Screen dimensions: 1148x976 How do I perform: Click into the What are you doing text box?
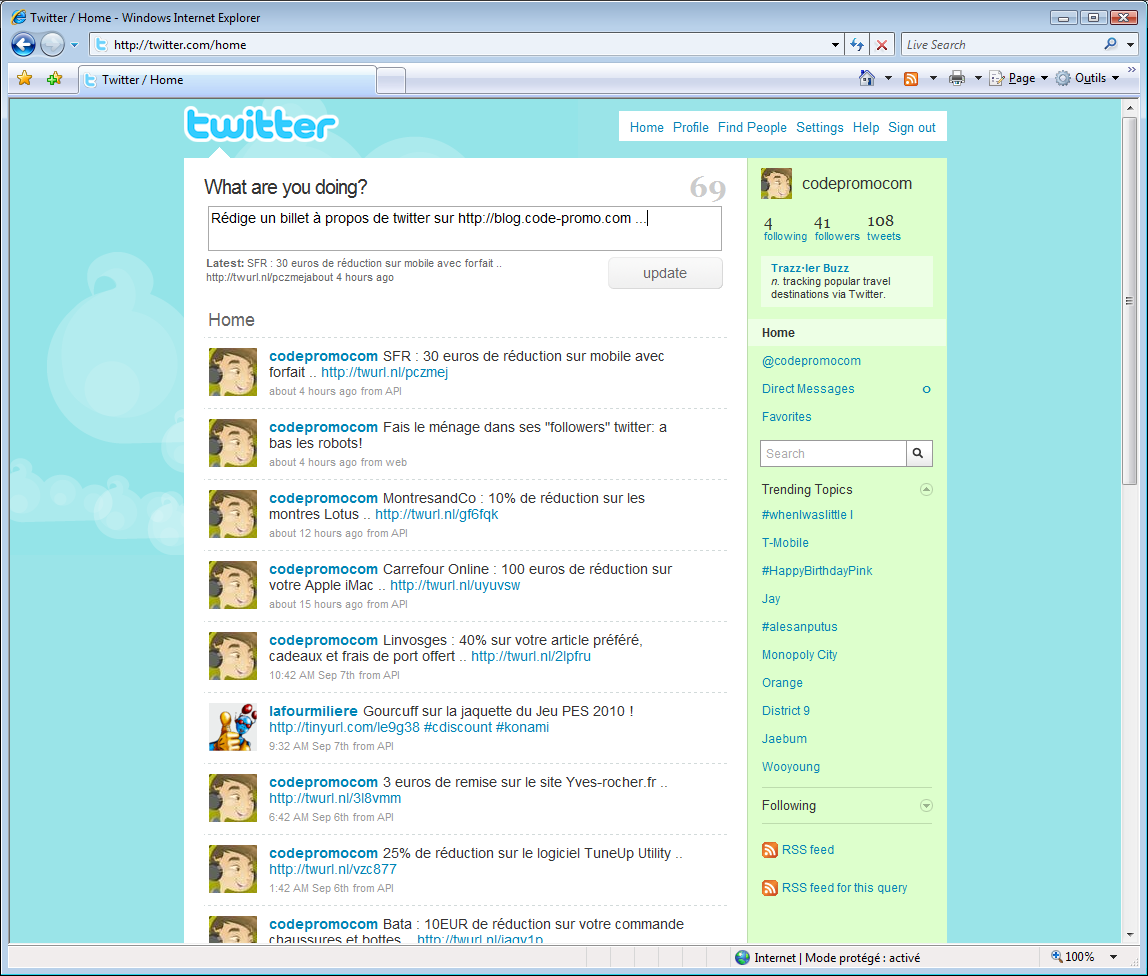465,228
